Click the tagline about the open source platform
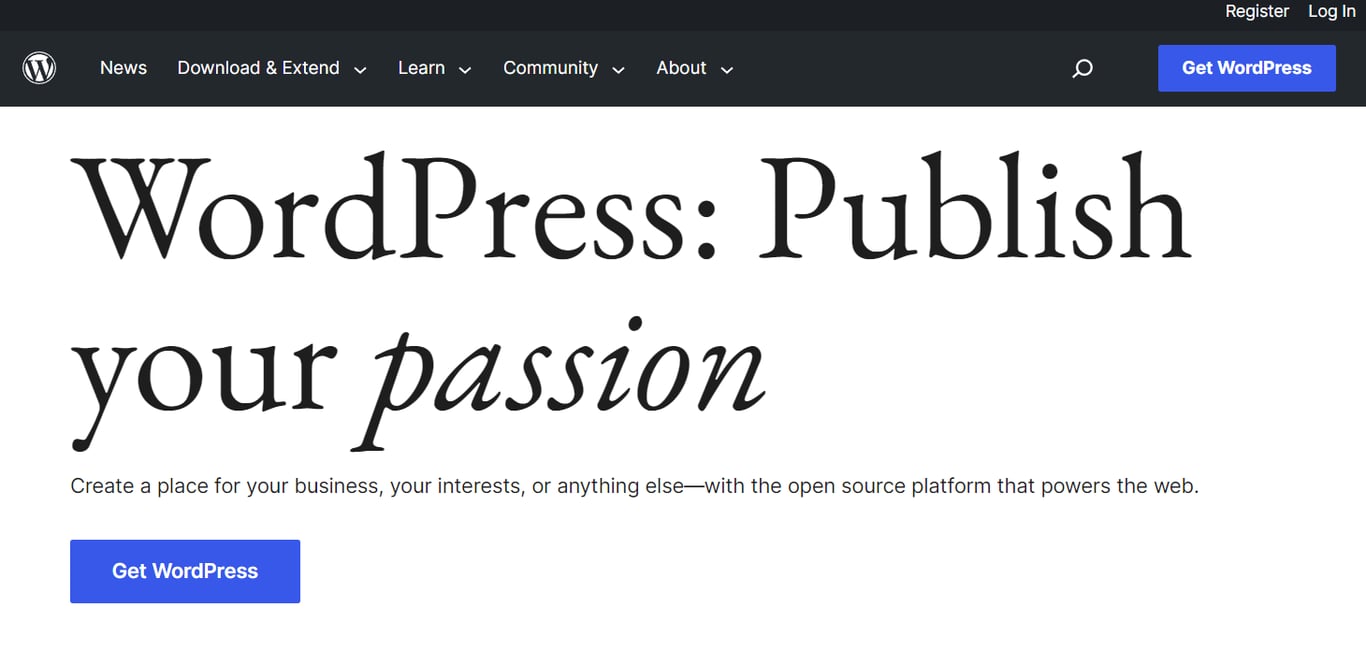Image resolution: width=1366 pixels, height=651 pixels. (x=634, y=486)
